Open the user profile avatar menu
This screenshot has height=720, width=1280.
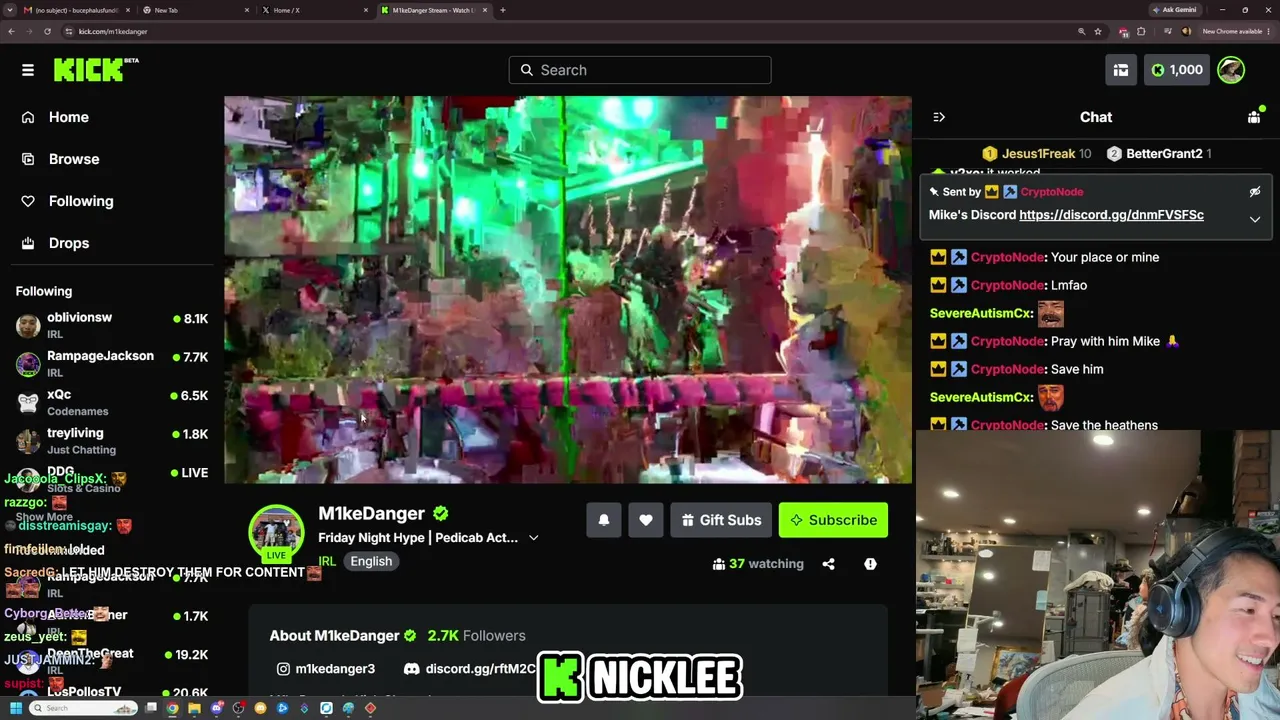tap(1231, 70)
